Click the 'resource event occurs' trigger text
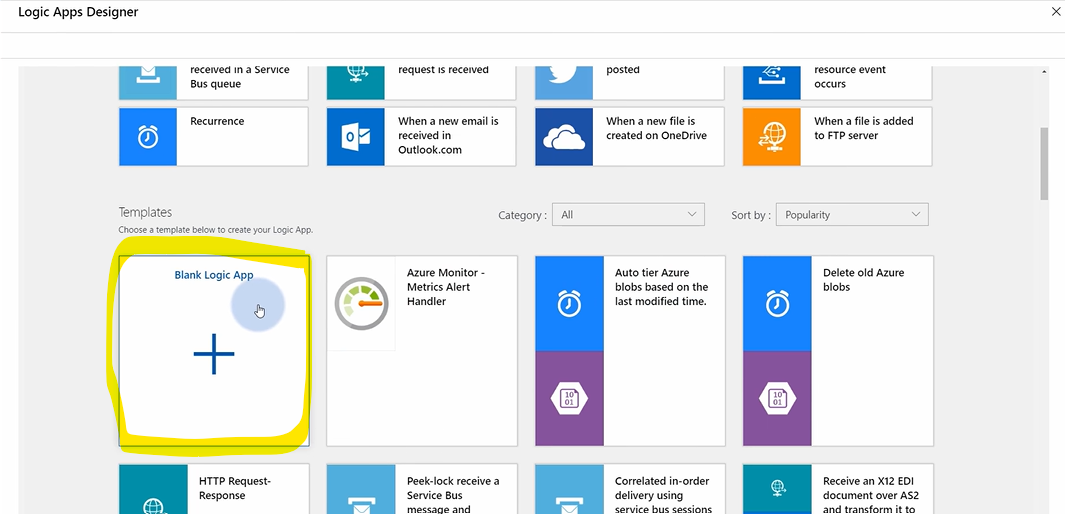The width and height of the screenshot is (1065, 514). [850, 77]
